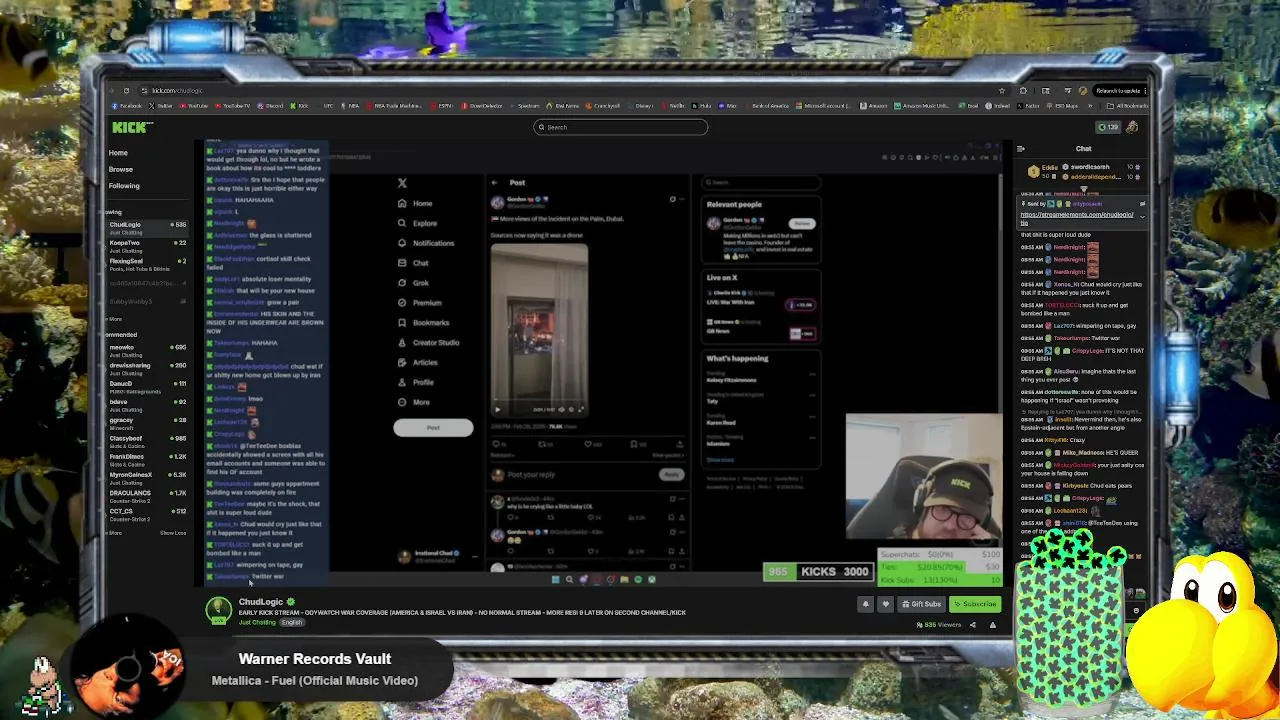Image resolution: width=1280 pixels, height=720 pixels.
Task: Open the Facebook bookmark
Action: pos(126,106)
